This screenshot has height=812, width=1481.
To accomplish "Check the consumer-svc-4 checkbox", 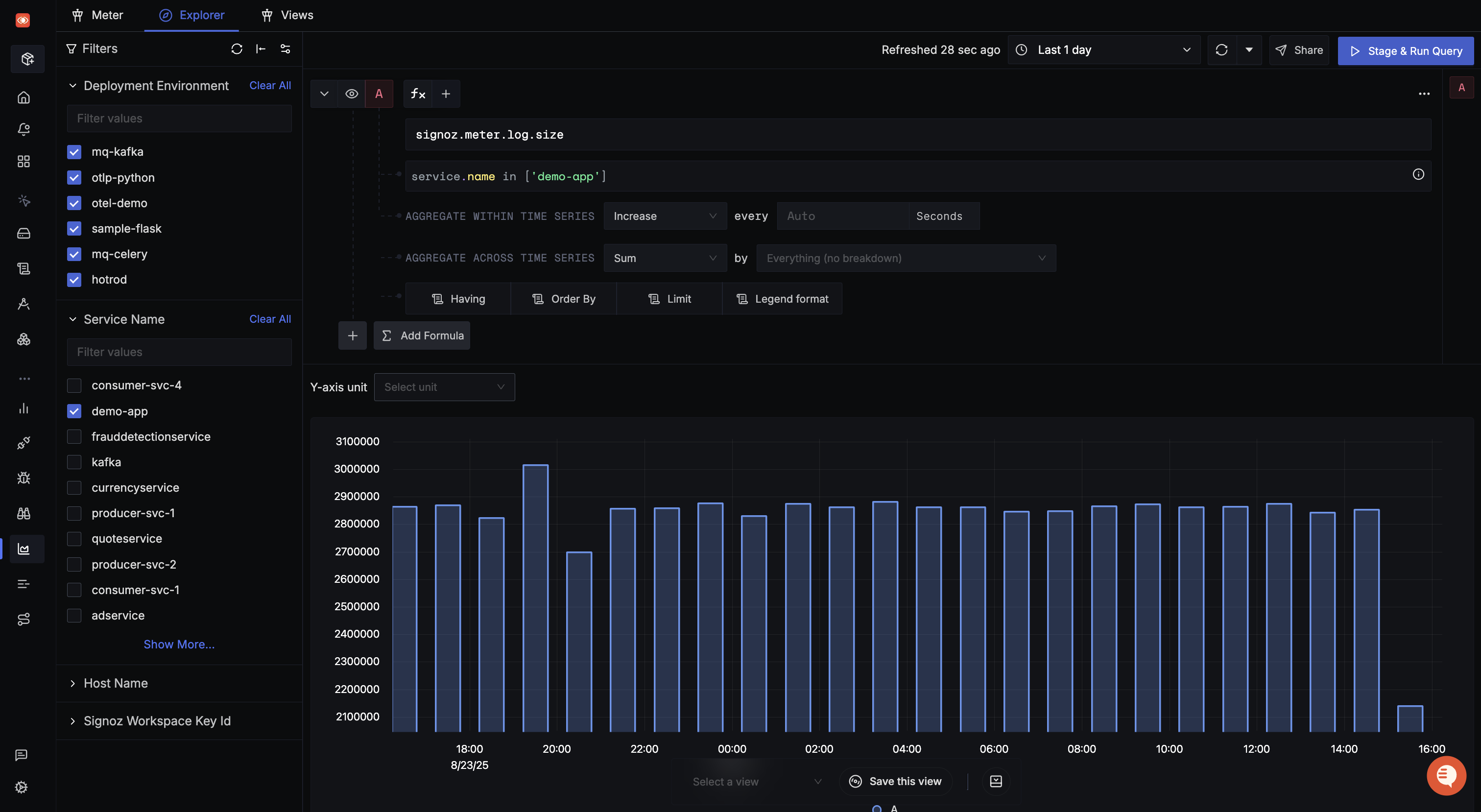I will [74, 385].
